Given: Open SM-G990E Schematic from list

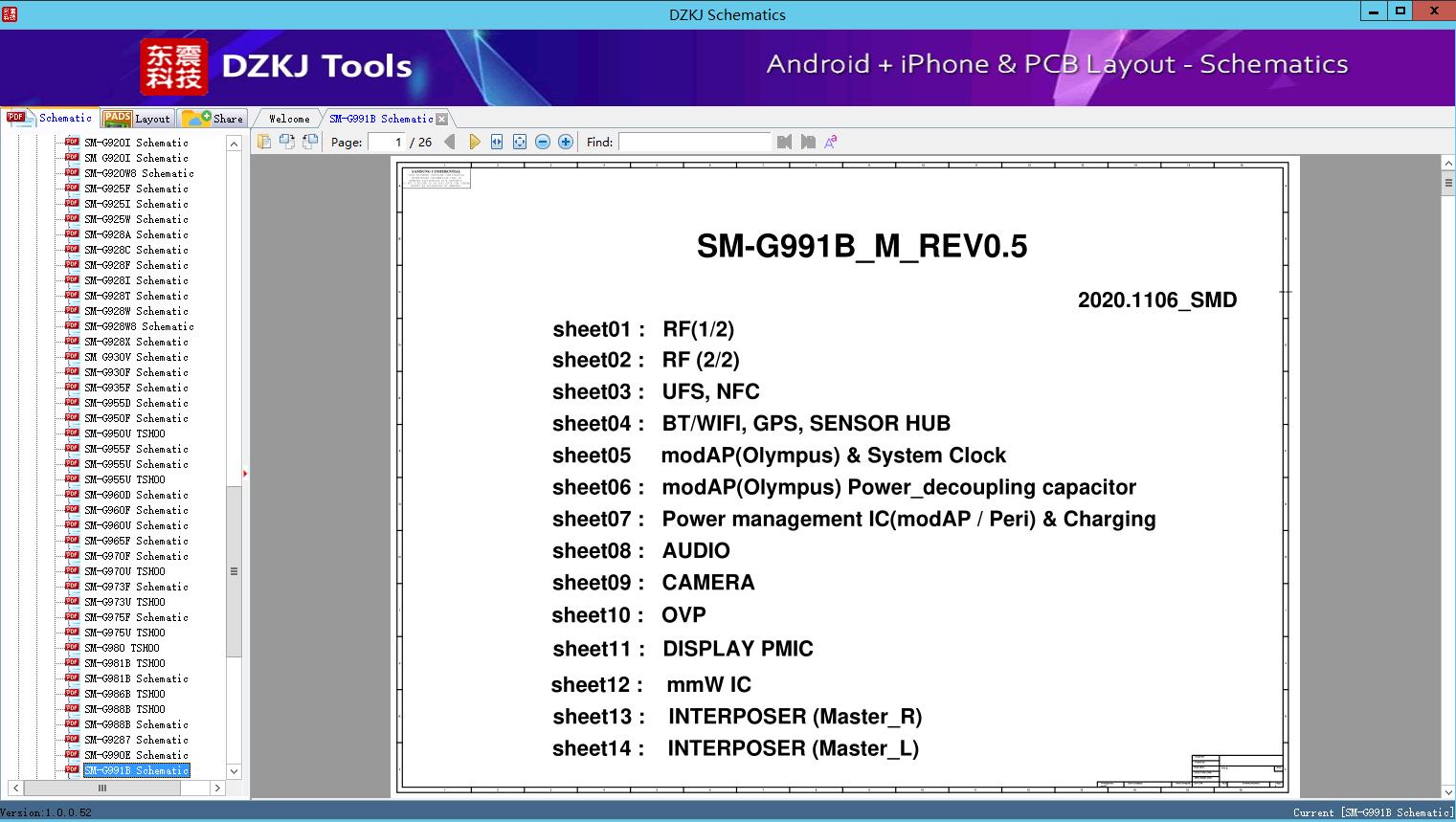Looking at the screenshot, I should (x=136, y=755).
